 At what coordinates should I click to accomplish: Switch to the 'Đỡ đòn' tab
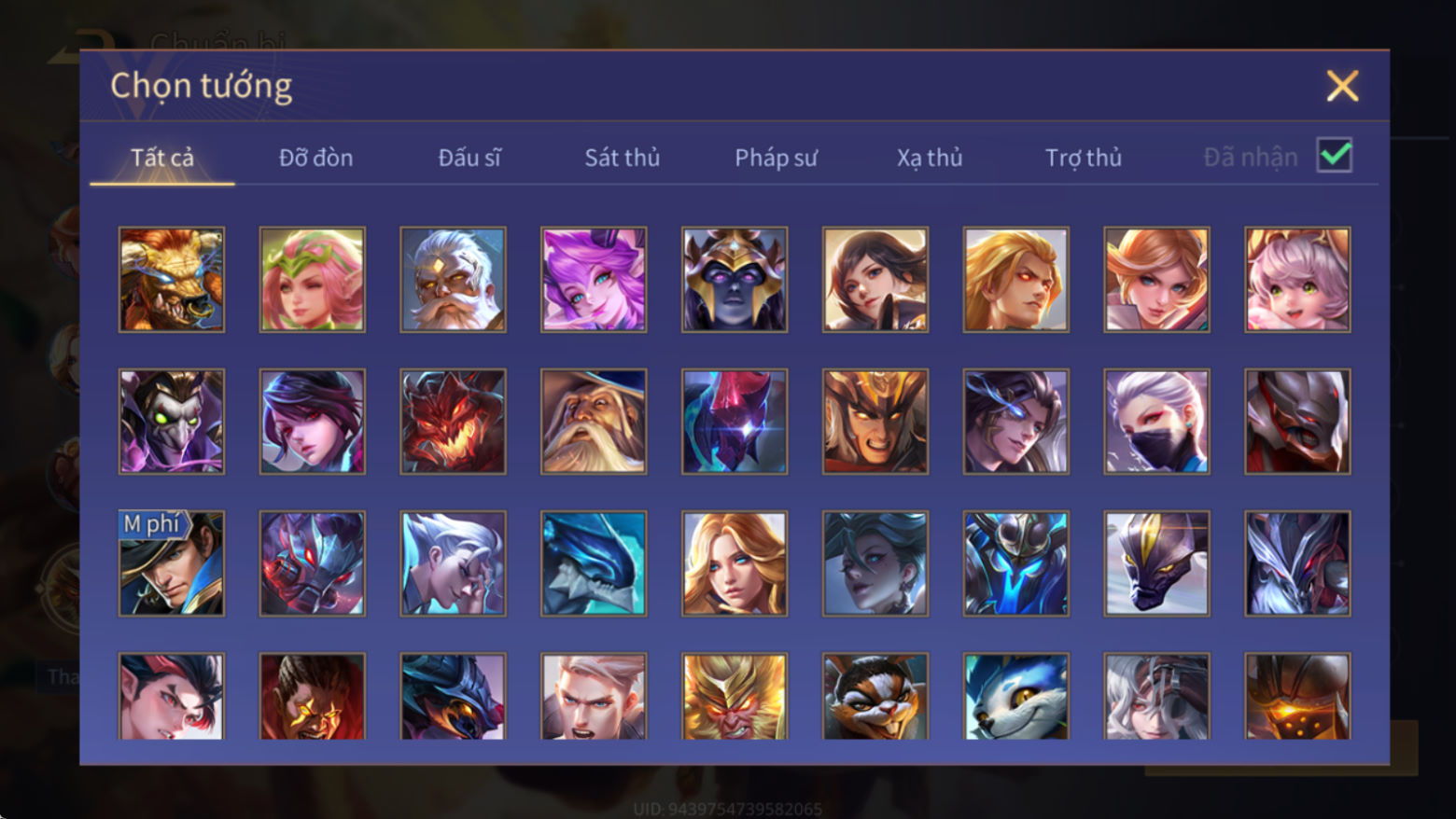tap(315, 158)
